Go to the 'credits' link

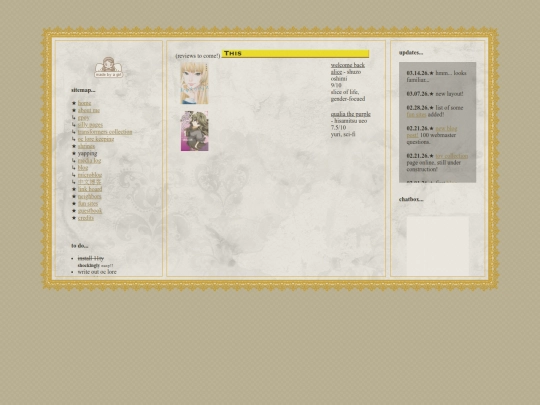[x=86, y=218]
